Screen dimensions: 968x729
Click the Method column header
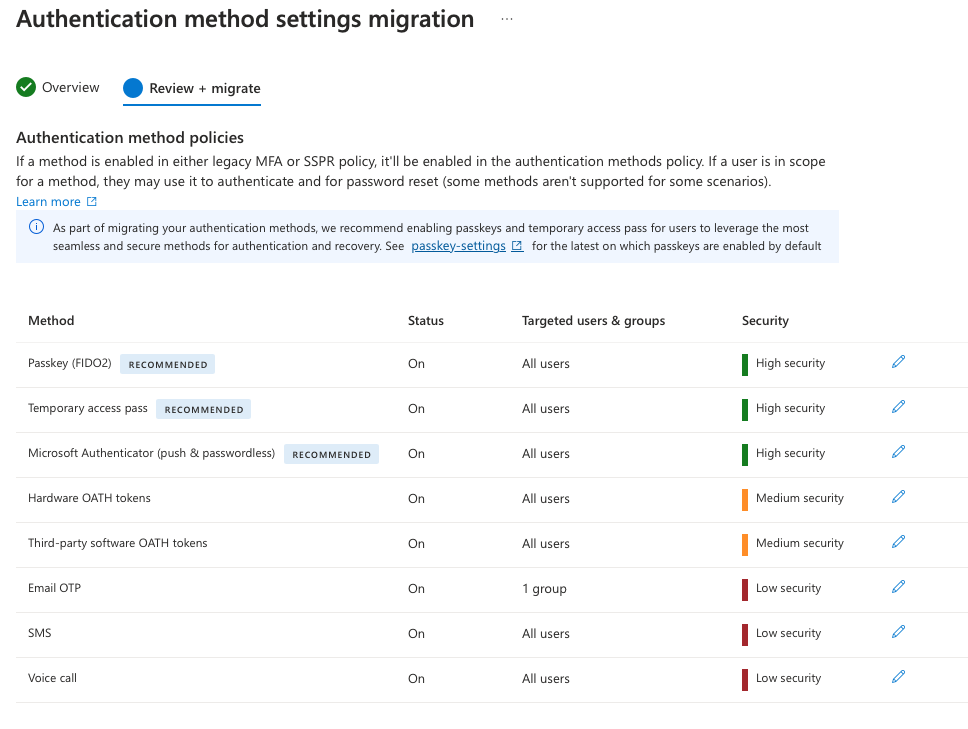51,320
